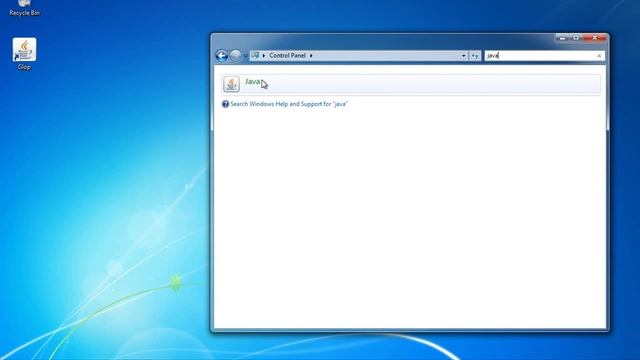
Task: Click the Refresh button beside address bar
Action: coord(475,56)
